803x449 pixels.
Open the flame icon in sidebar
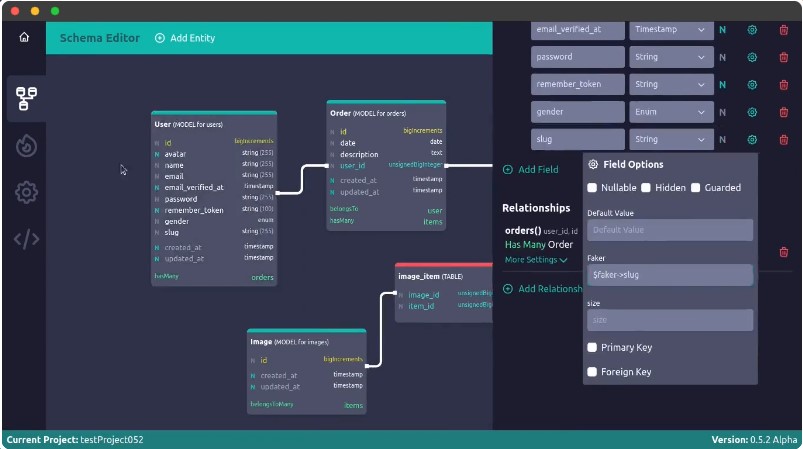26,146
